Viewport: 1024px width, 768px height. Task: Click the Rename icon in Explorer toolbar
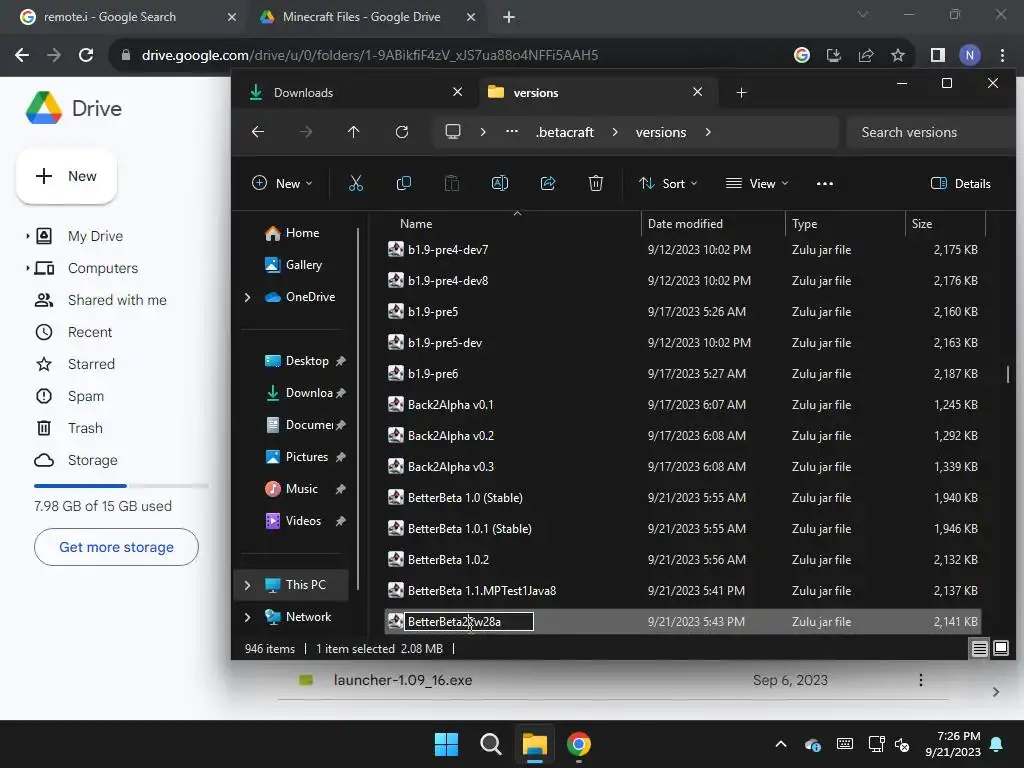[500, 184]
